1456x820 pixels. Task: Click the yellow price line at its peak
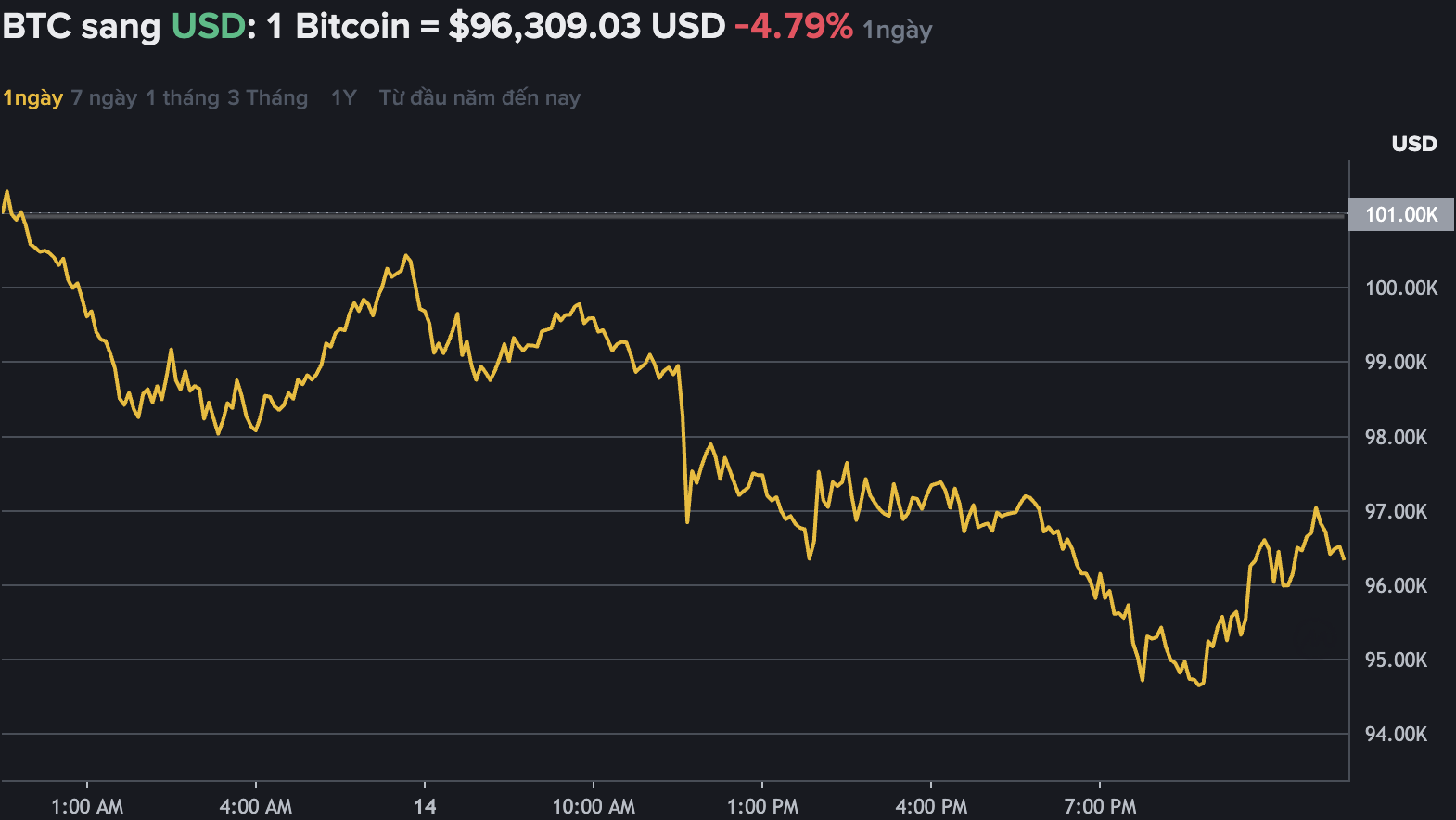pos(7,191)
